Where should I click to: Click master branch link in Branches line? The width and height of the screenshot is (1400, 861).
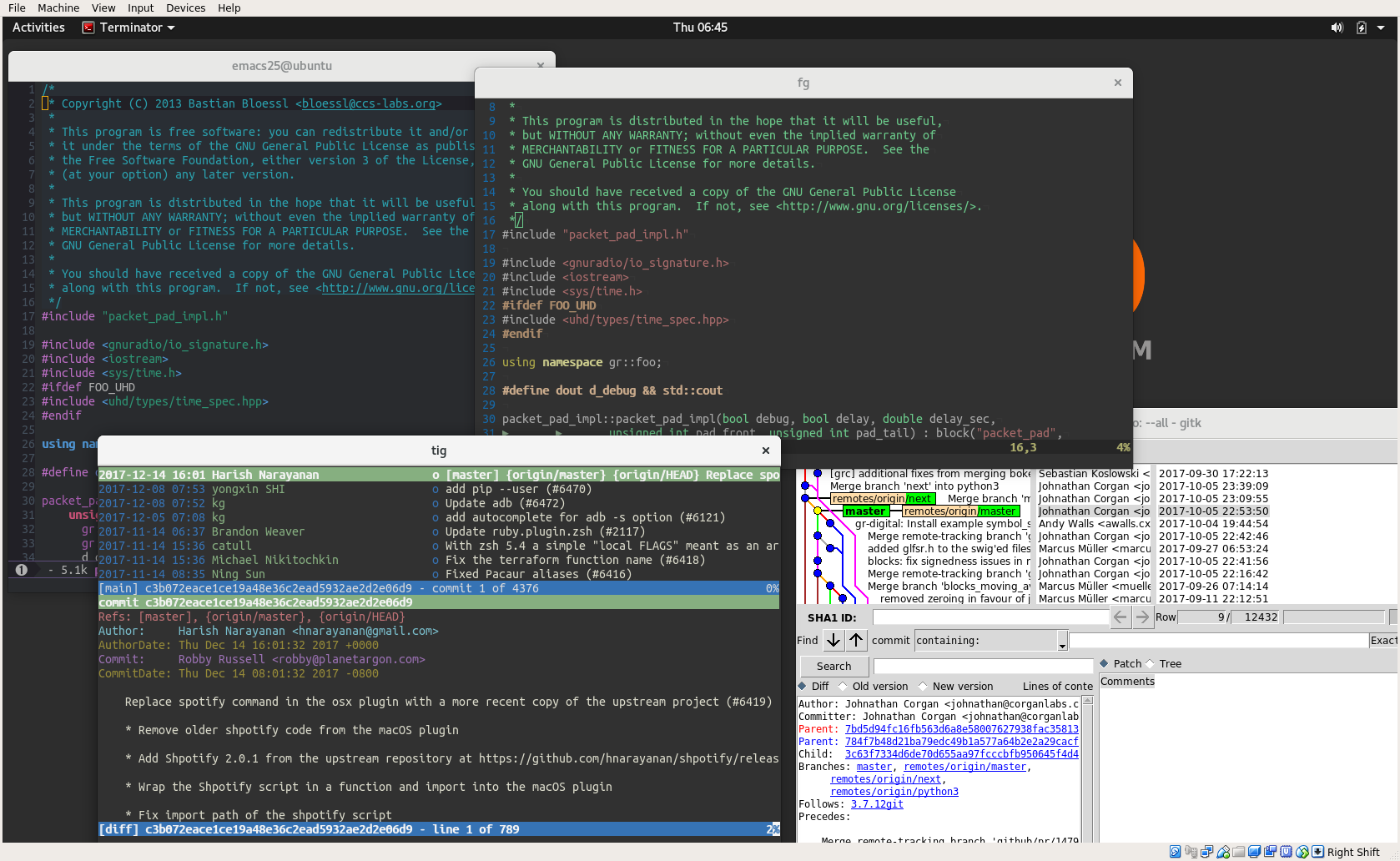[x=874, y=767]
